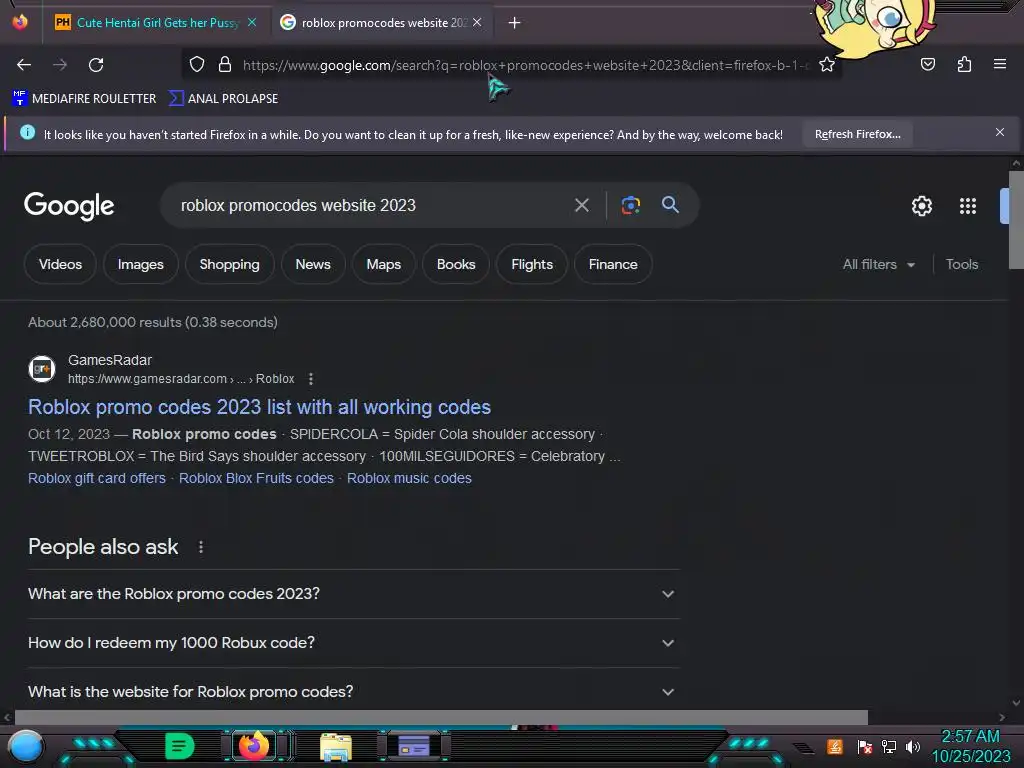Filter results by Images
The width and height of the screenshot is (1024, 768).
140,264
